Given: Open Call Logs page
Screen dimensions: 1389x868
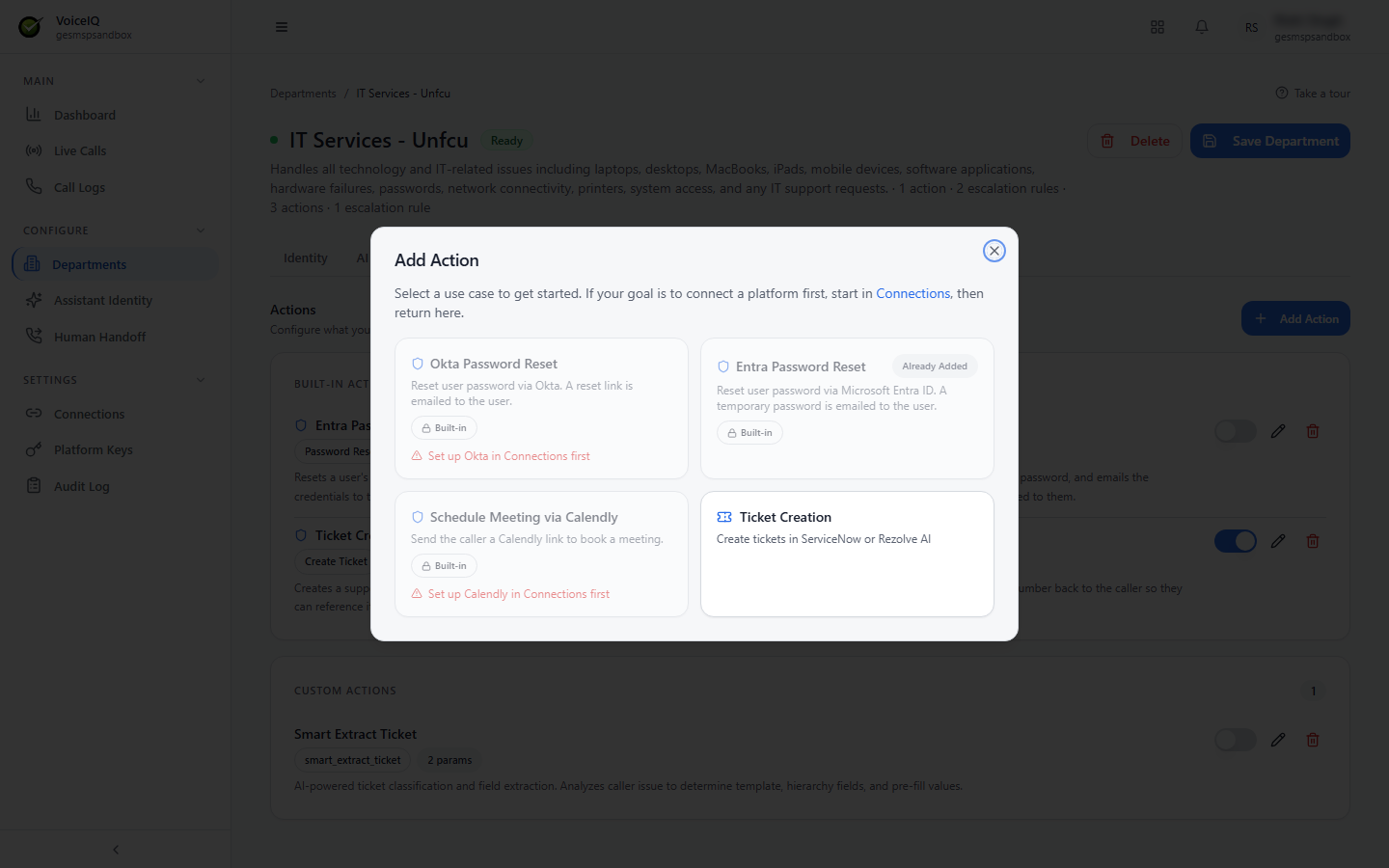Looking at the screenshot, I should (116, 187).
